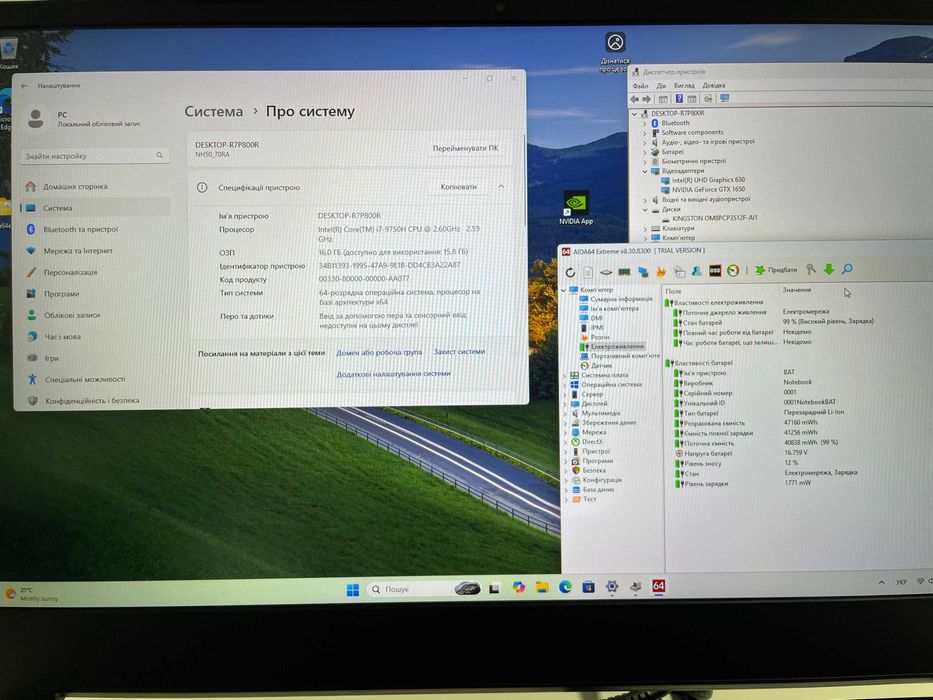
Task: Open the Довідка menu in Device Manager
Action: (714, 85)
